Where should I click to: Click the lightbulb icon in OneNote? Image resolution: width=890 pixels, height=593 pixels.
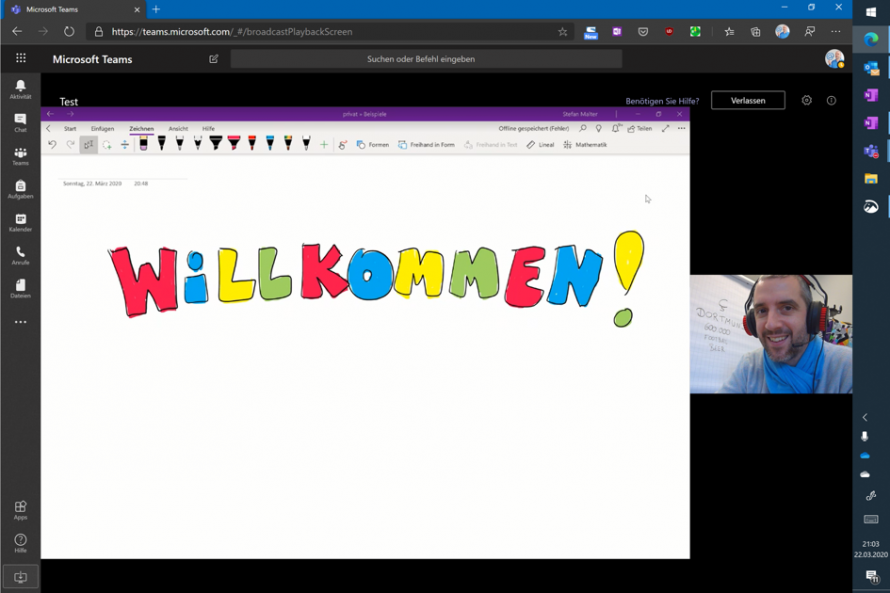click(599, 129)
